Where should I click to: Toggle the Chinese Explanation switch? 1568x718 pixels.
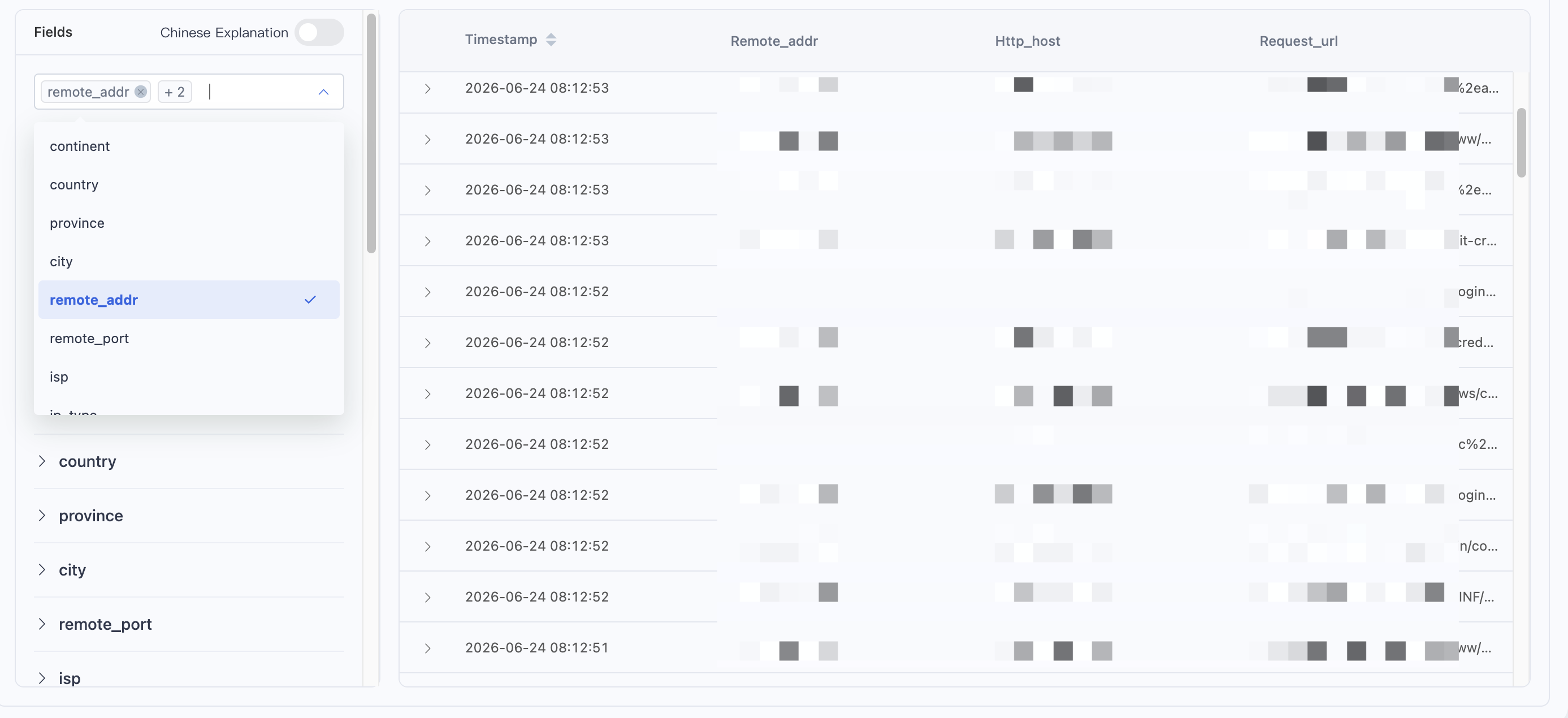click(319, 32)
